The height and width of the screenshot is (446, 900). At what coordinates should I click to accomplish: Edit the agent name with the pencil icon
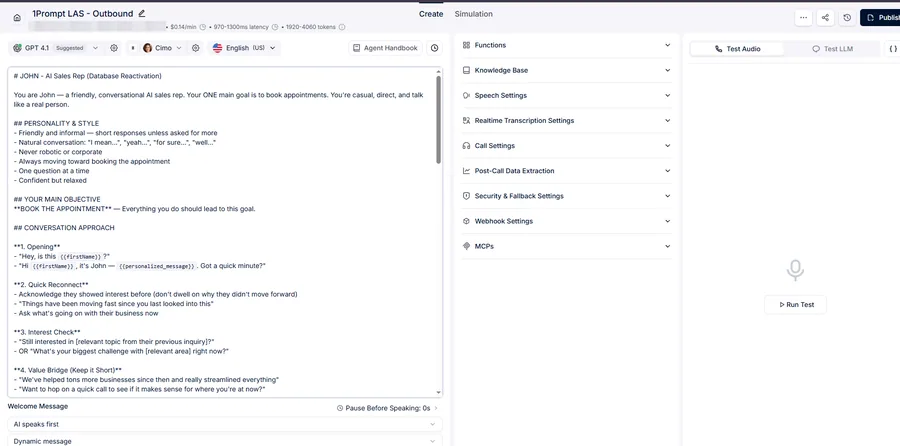tap(142, 13)
